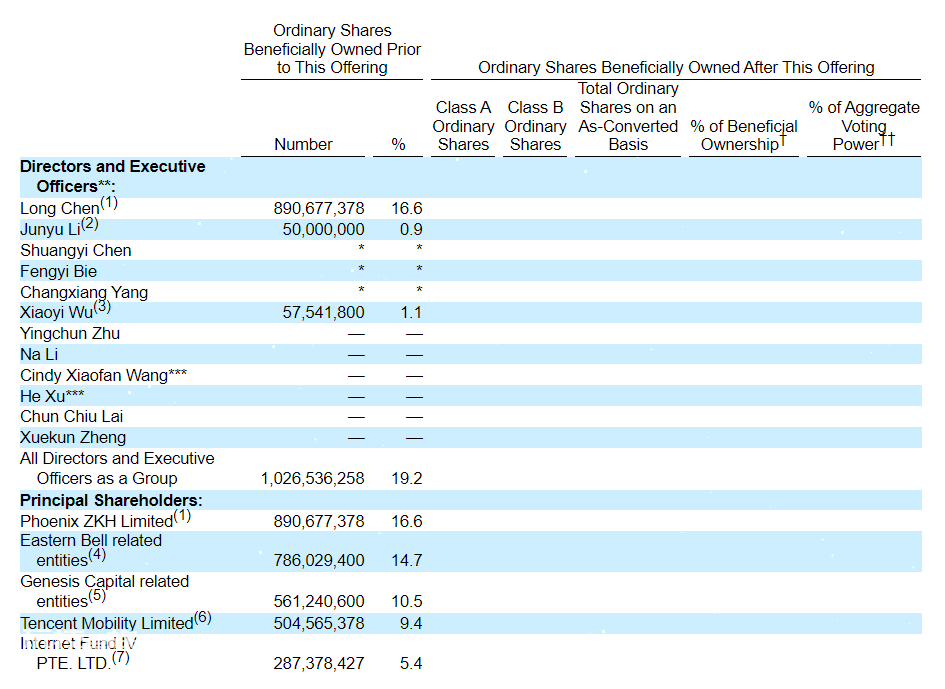Click Ordinary Shares Owned After This Offering header
This screenshot has width=945, height=689.
pos(676,68)
